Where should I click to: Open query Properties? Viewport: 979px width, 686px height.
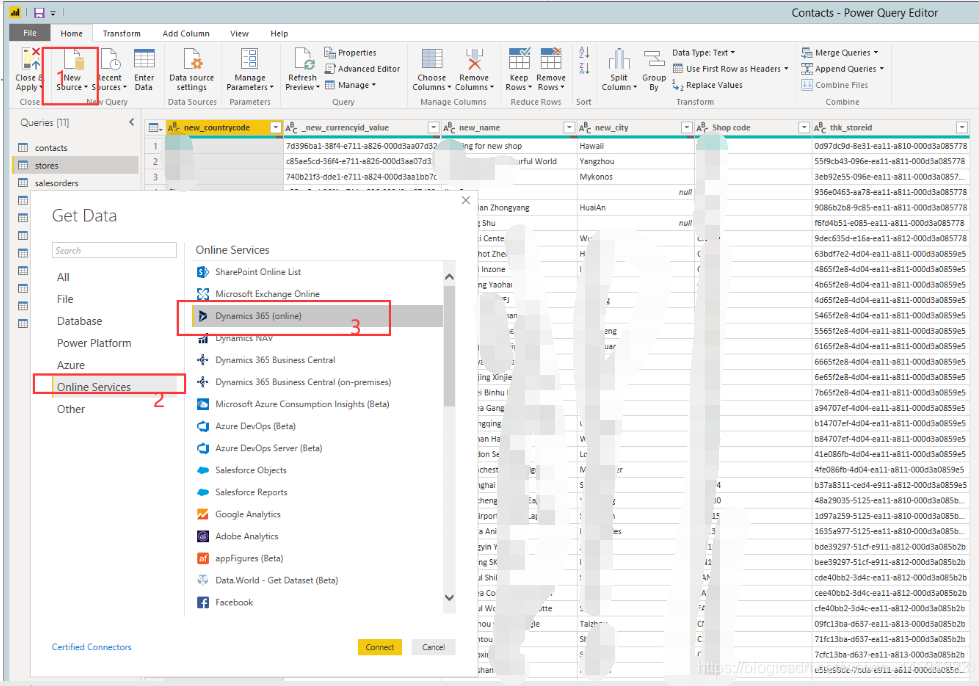pos(350,52)
